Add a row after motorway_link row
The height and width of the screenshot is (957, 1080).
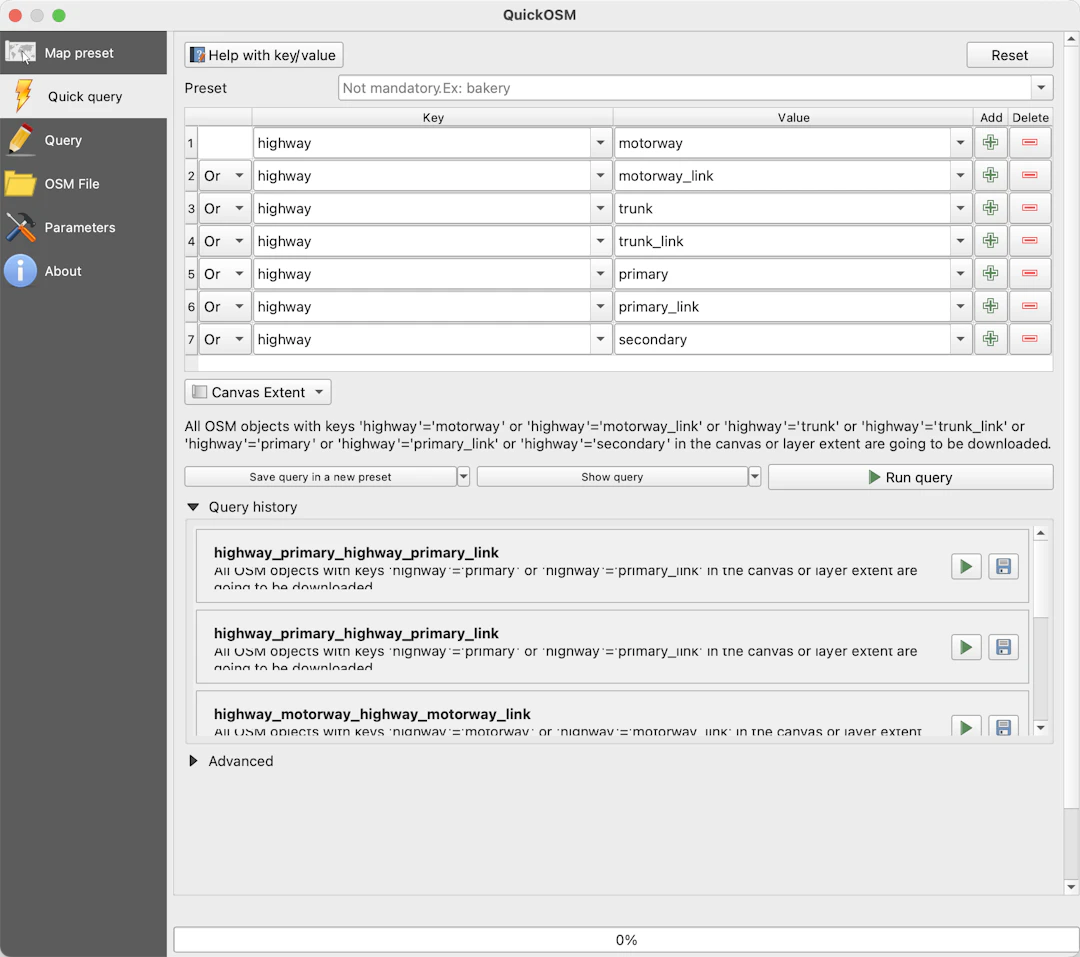tap(990, 175)
